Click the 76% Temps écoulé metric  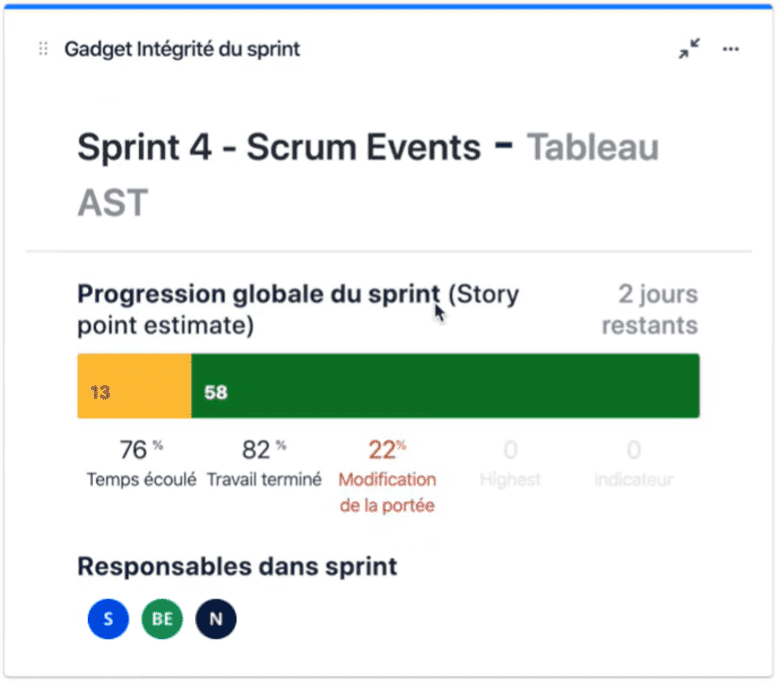tap(141, 463)
